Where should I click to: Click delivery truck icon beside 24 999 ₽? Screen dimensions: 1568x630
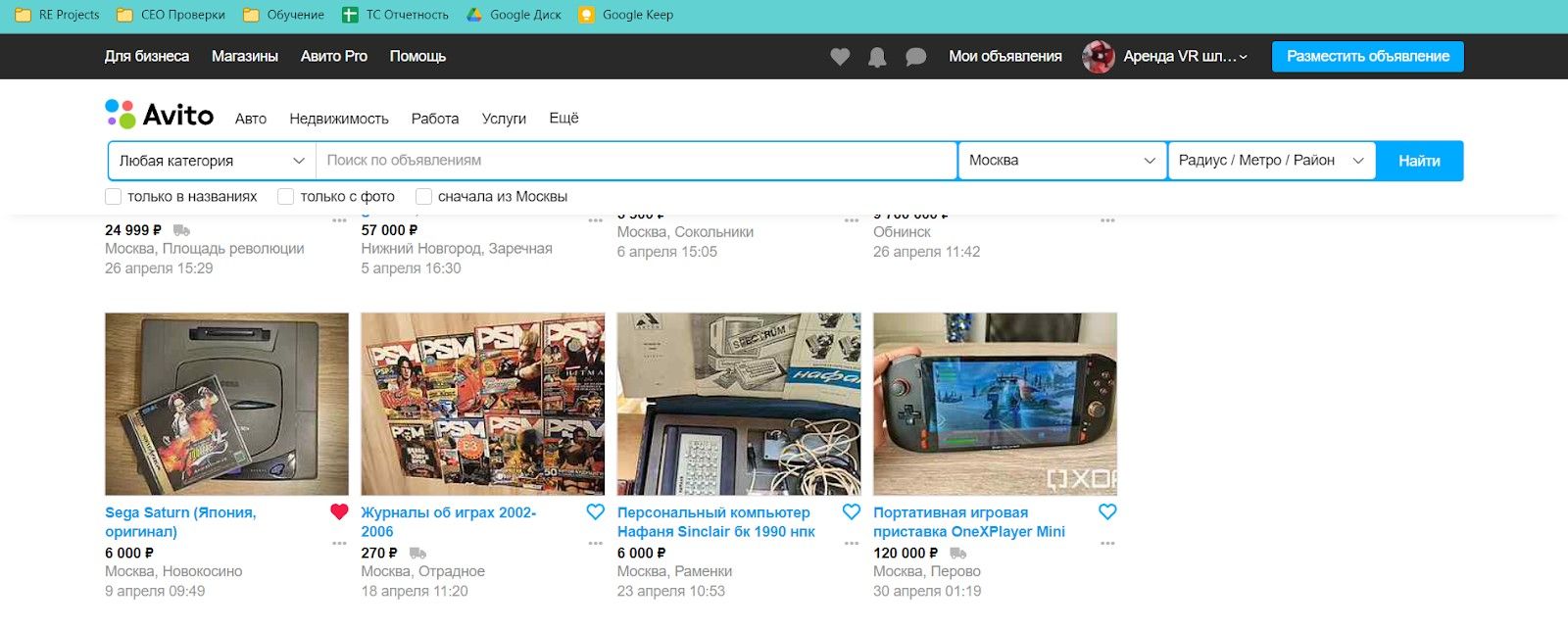click(181, 230)
